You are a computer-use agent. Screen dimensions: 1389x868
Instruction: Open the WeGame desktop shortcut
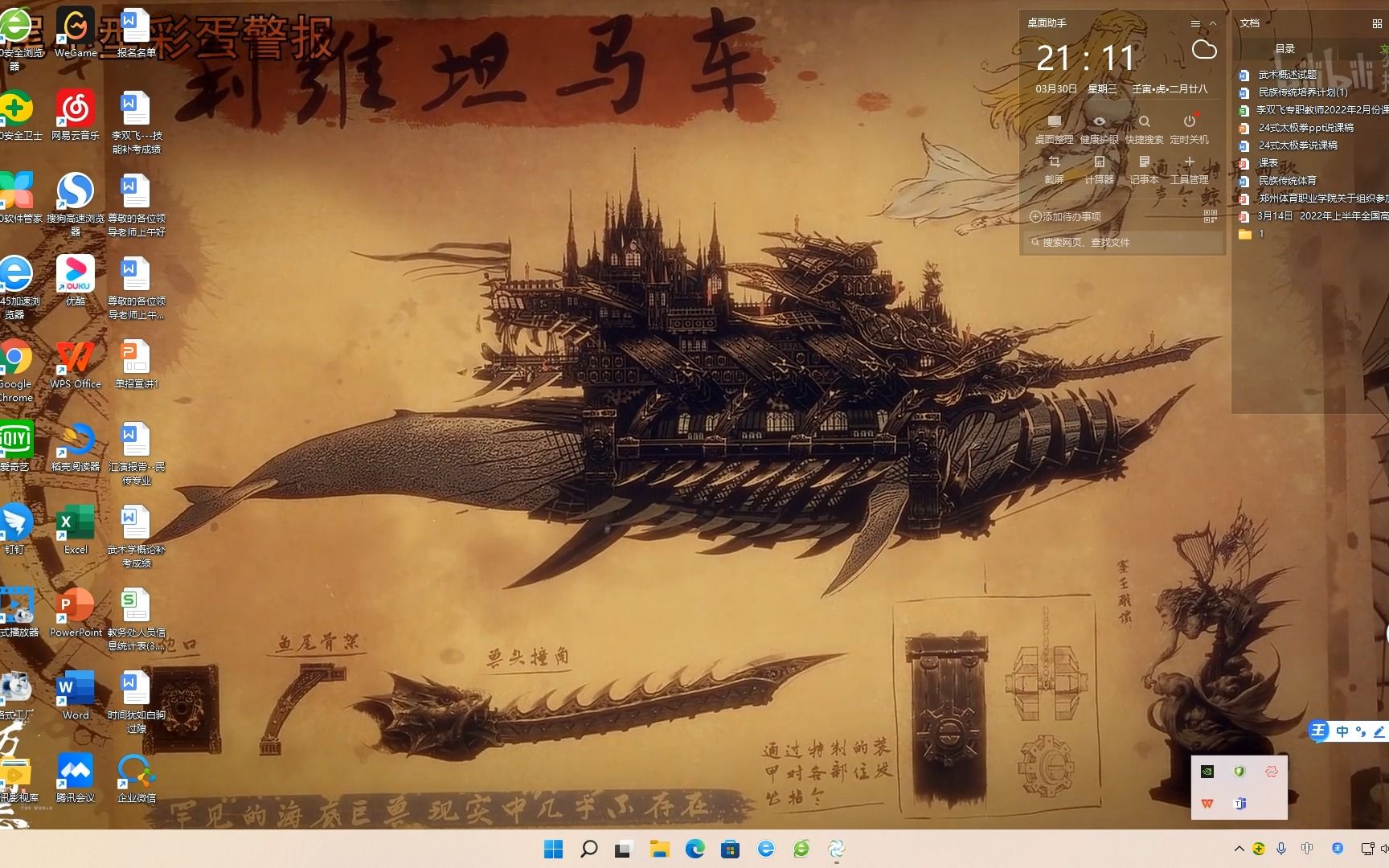coord(76,32)
